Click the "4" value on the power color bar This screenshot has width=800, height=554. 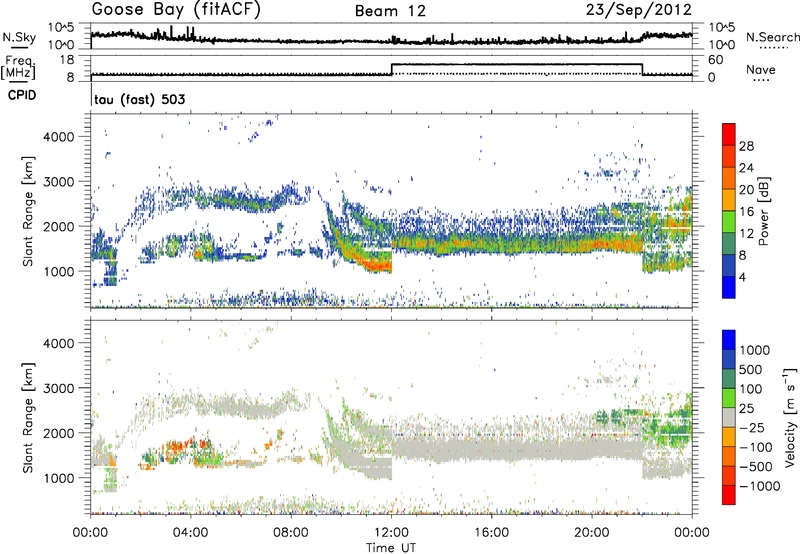[x=742, y=277]
